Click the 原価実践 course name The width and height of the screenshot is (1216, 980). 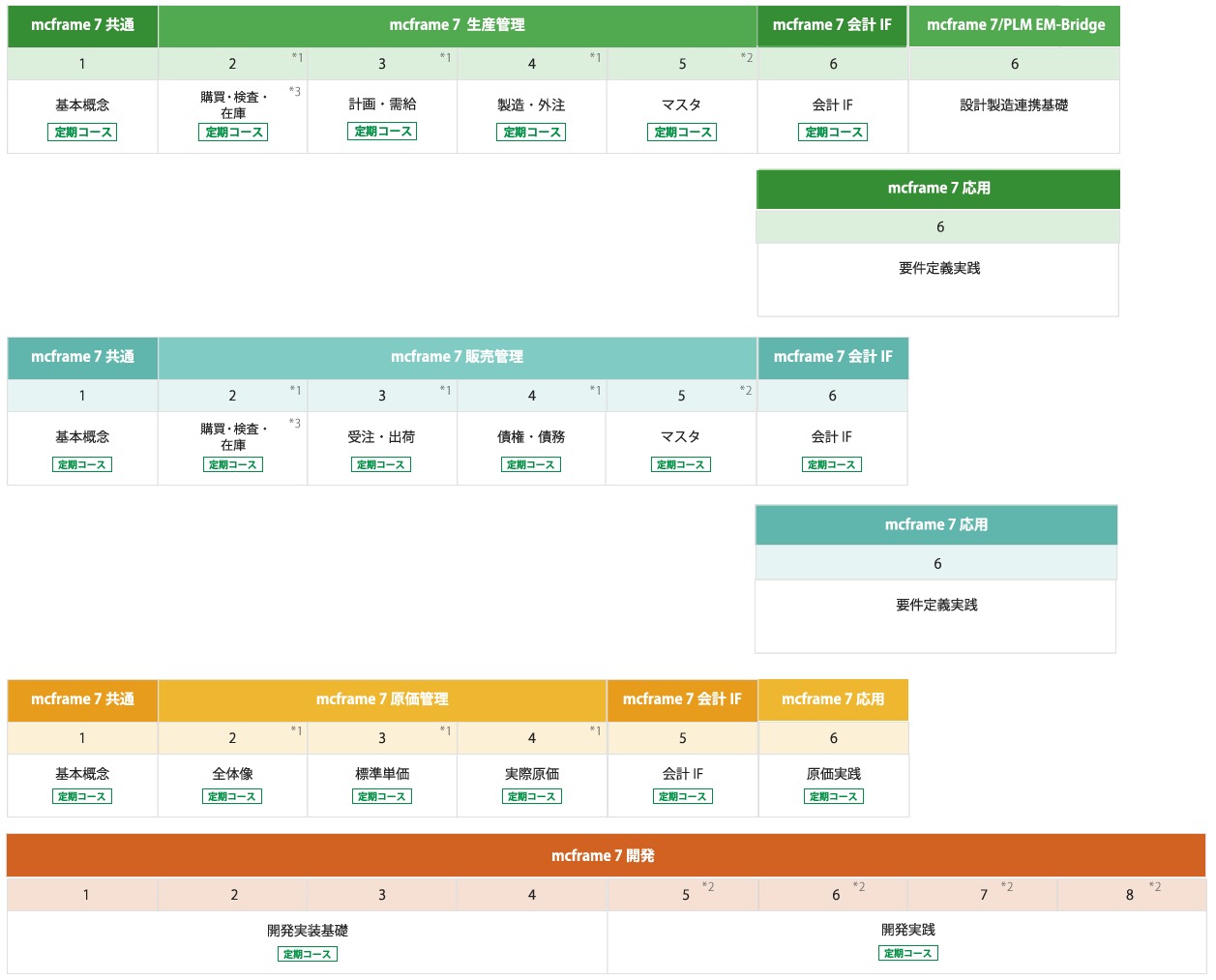pyautogui.click(x=834, y=774)
